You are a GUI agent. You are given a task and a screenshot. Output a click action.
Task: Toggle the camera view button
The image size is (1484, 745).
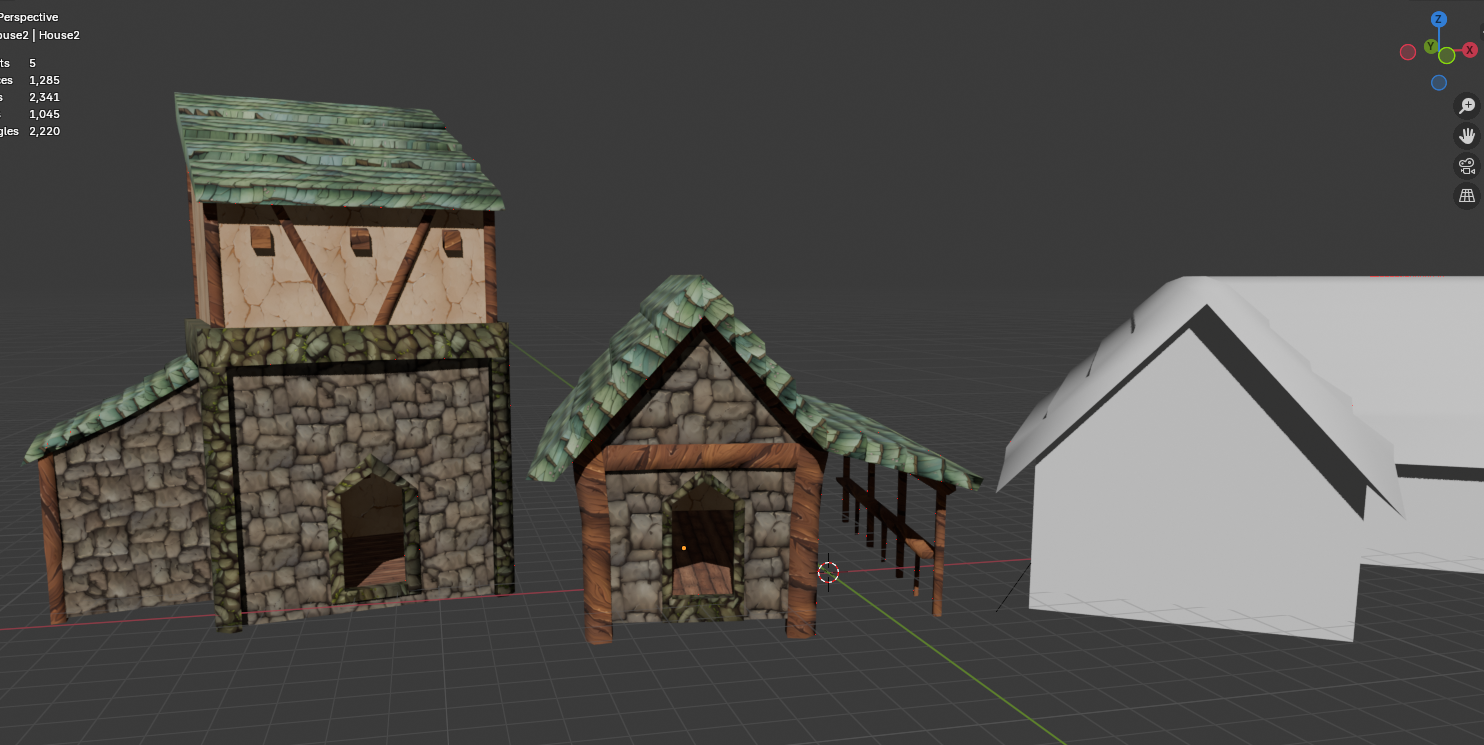pos(1467,166)
